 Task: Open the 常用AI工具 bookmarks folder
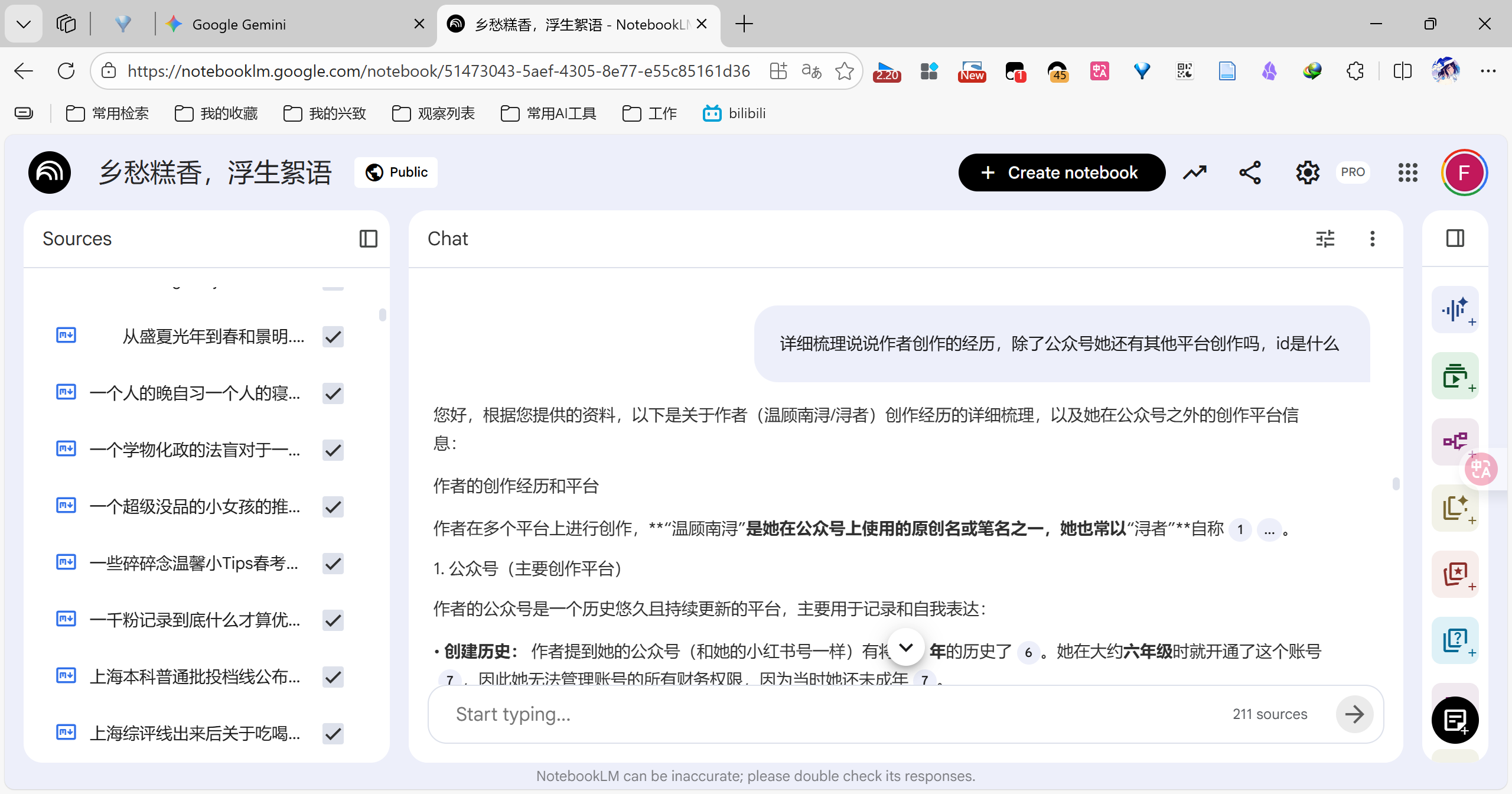[x=549, y=113]
